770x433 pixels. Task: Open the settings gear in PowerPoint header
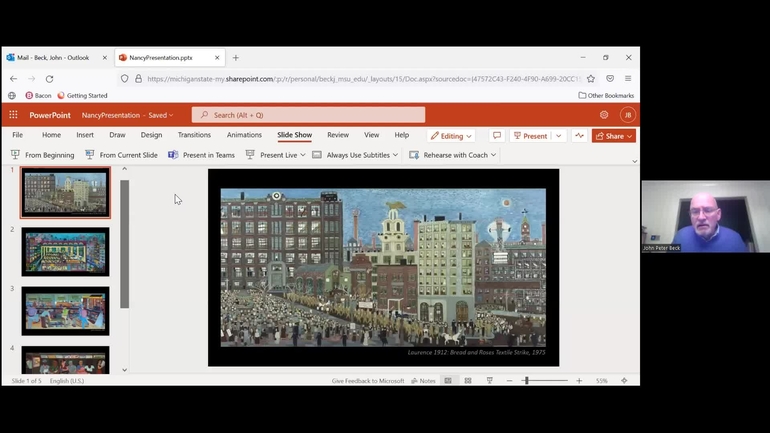(604, 115)
